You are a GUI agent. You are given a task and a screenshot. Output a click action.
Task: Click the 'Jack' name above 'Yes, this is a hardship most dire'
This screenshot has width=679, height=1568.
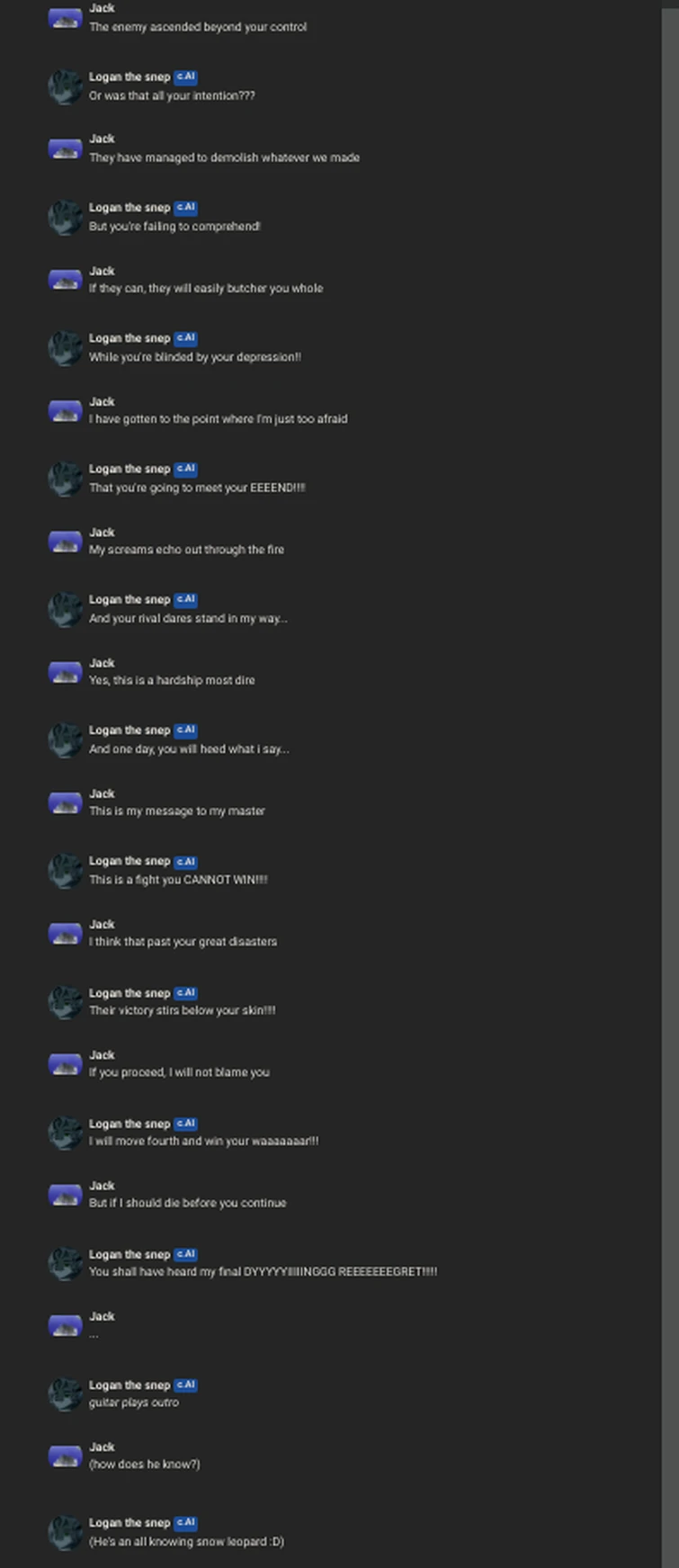pyautogui.click(x=102, y=663)
